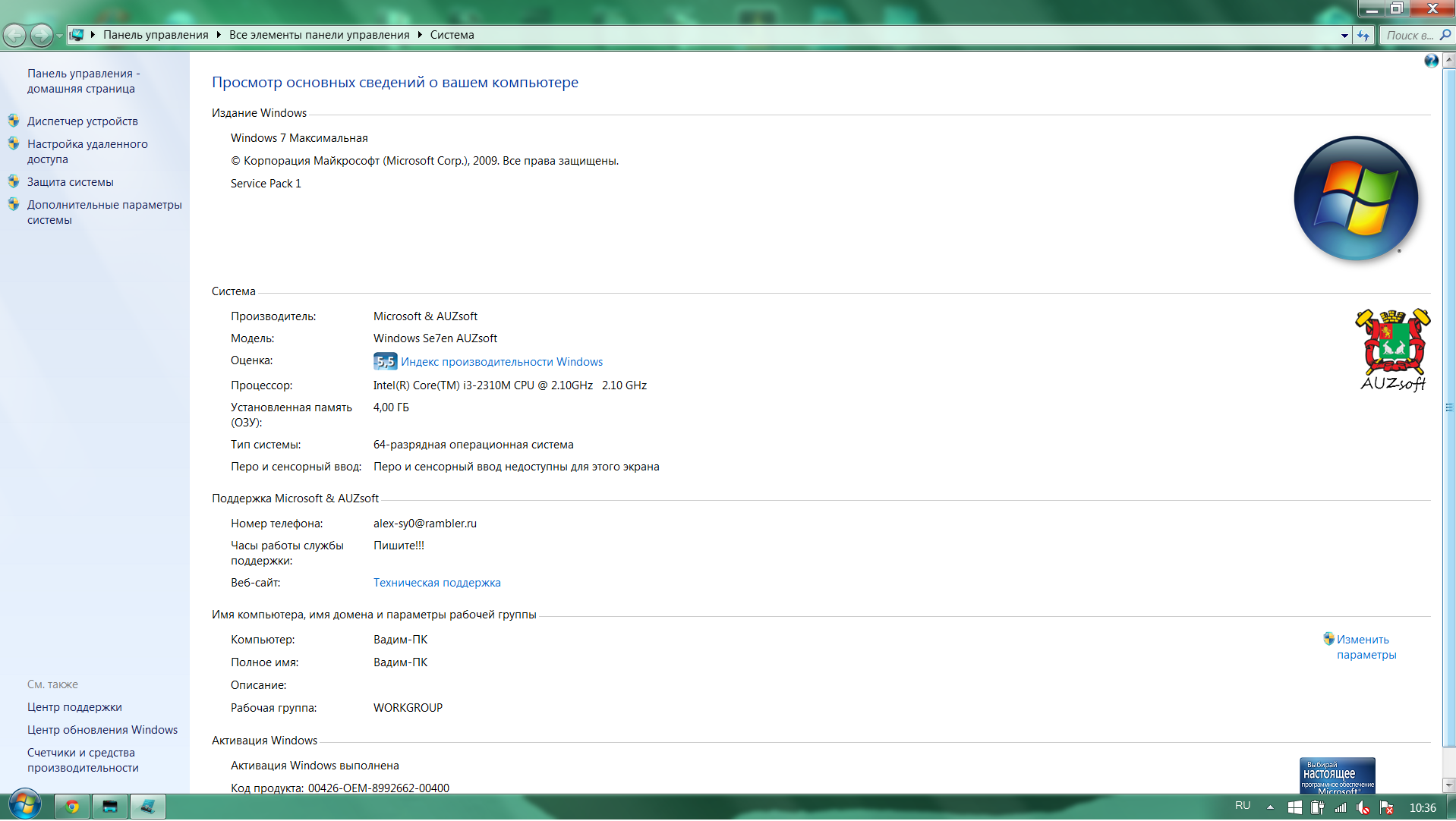1456x821 pixels.
Task: Click the network signal tray icon
Action: tap(1341, 808)
